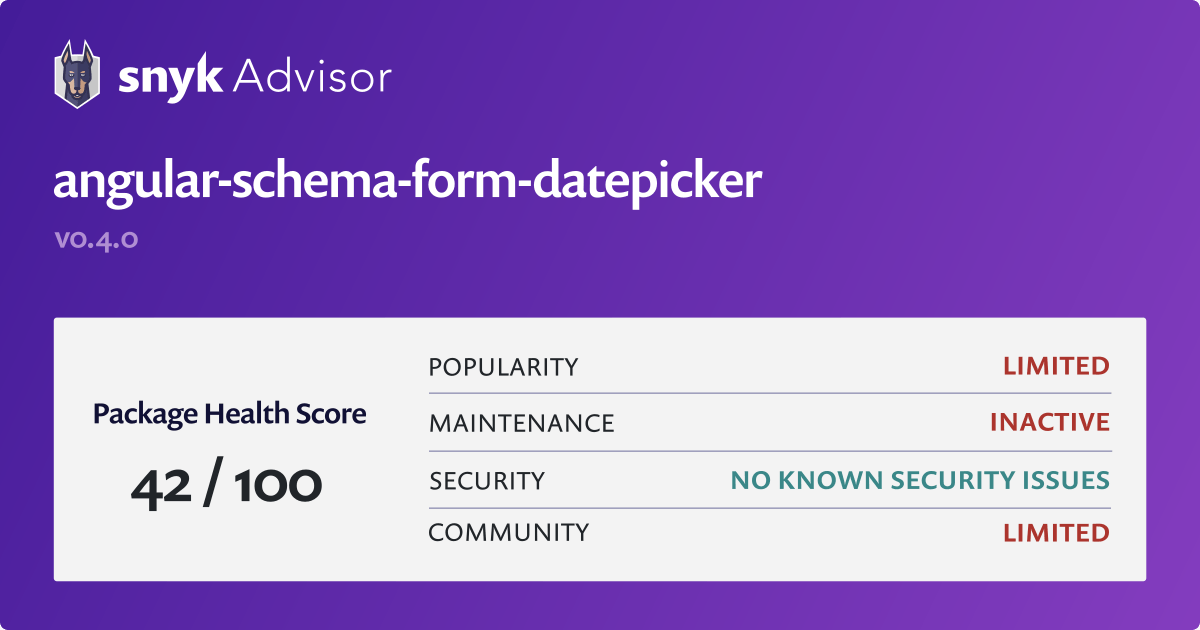
Task: Click the INACTIVE maintenance status
Action: pos(1049,422)
